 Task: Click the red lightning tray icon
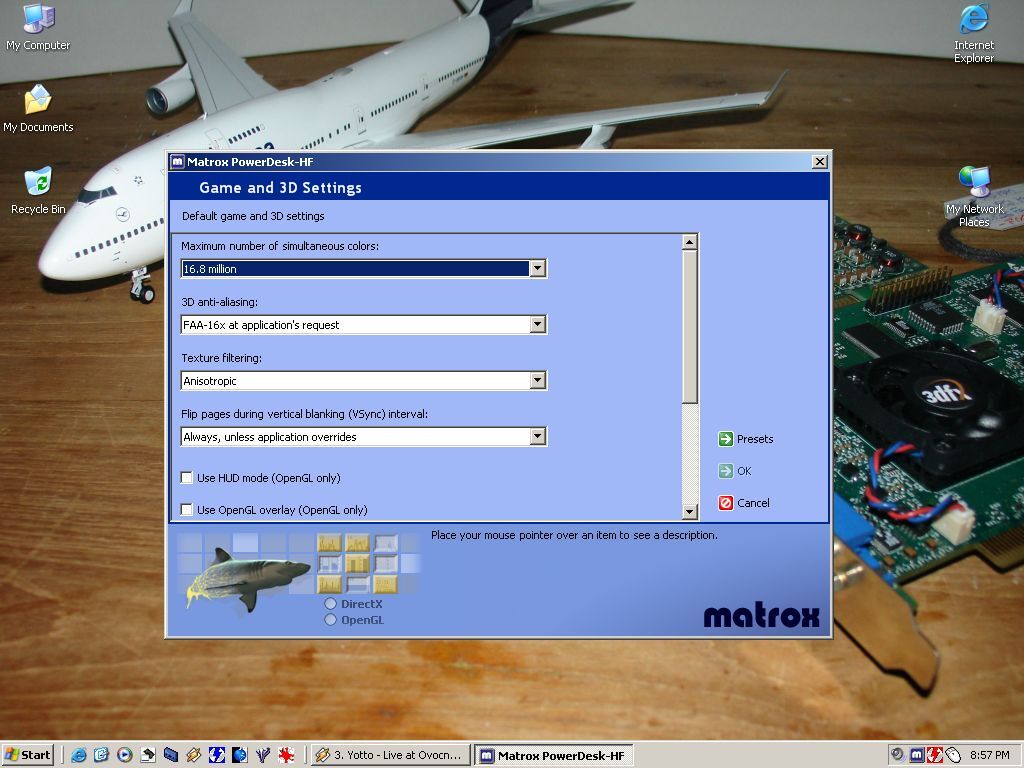pos(935,755)
